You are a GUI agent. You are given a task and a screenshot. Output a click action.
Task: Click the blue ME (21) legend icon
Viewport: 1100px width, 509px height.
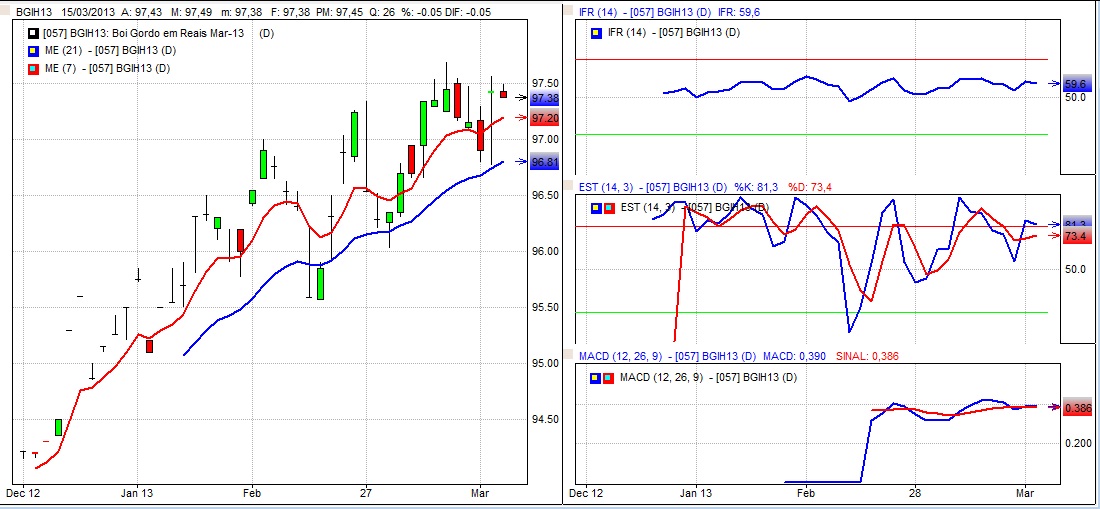[x=33, y=50]
